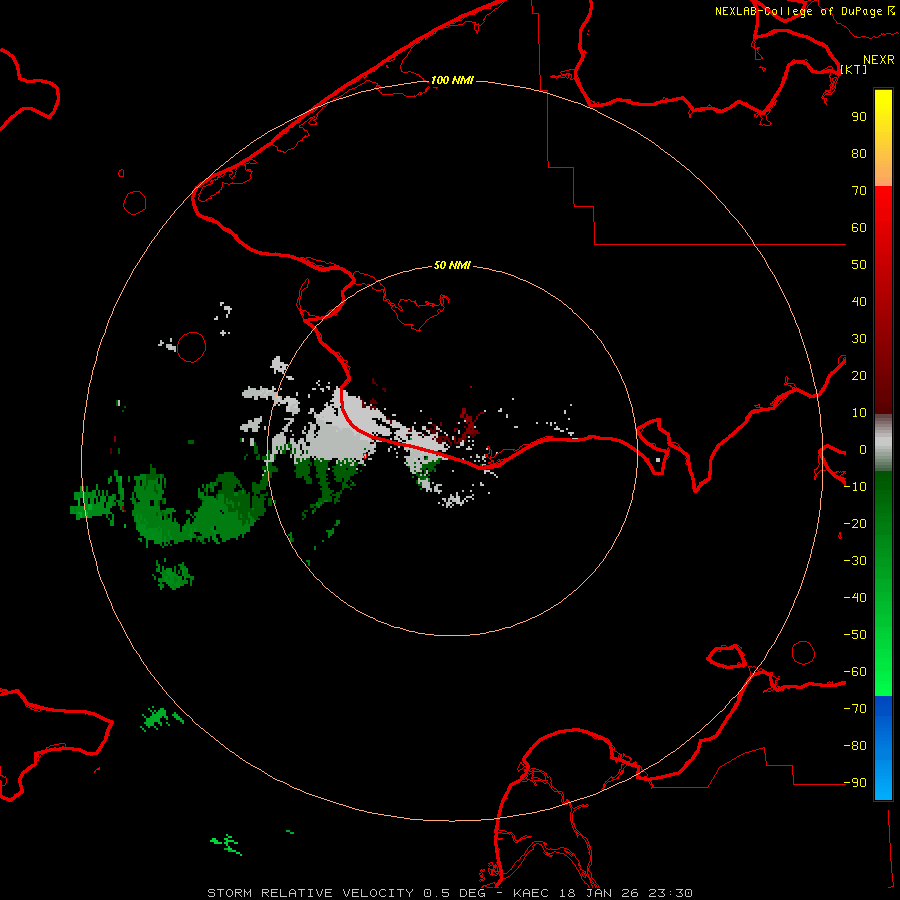Click the Storm Relative Velocity caption at the bottom
The width and height of the screenshot is (900, 900).
(449, 893)
